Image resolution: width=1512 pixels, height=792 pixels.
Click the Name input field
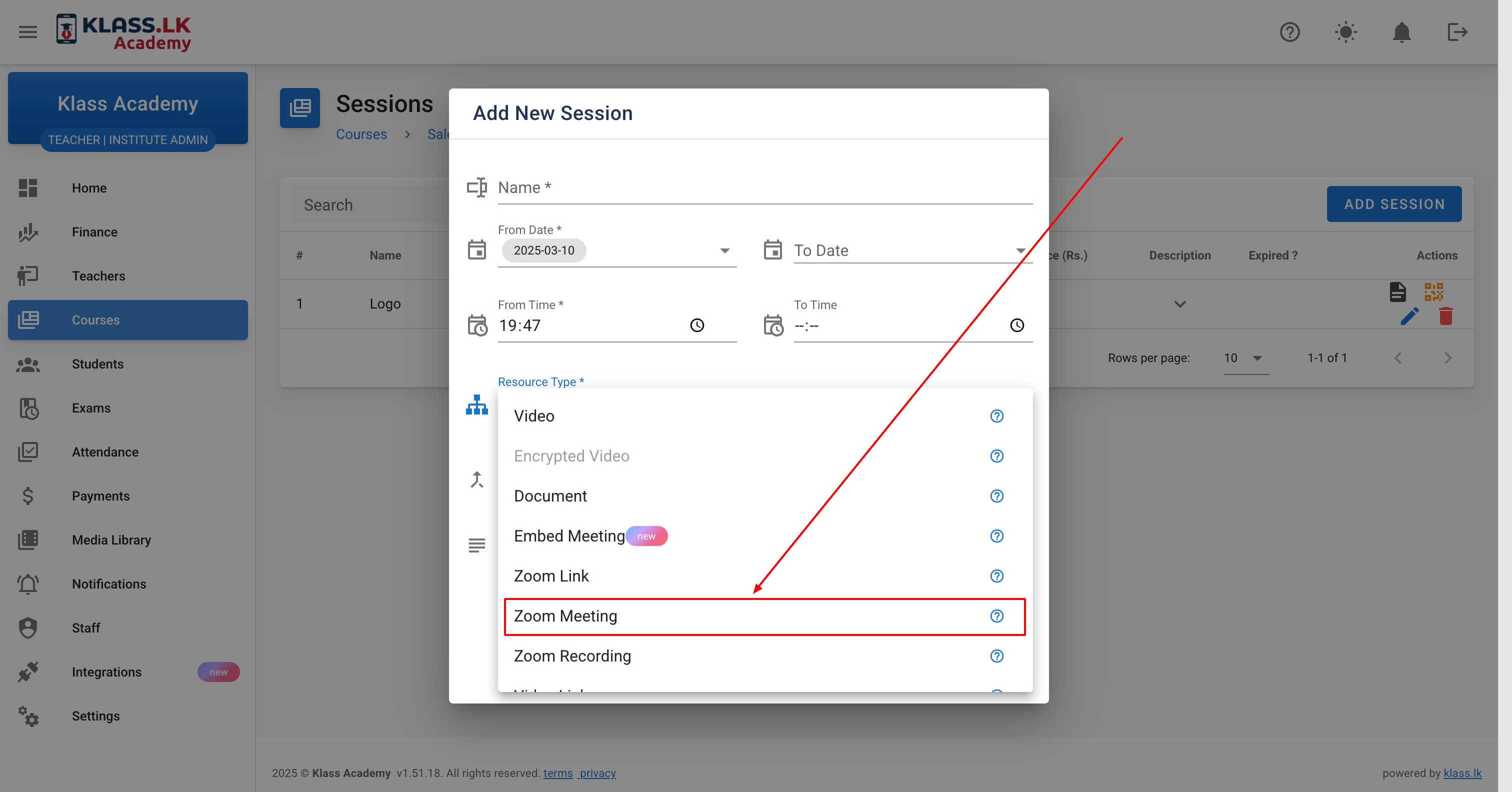(x=764, y=188)
